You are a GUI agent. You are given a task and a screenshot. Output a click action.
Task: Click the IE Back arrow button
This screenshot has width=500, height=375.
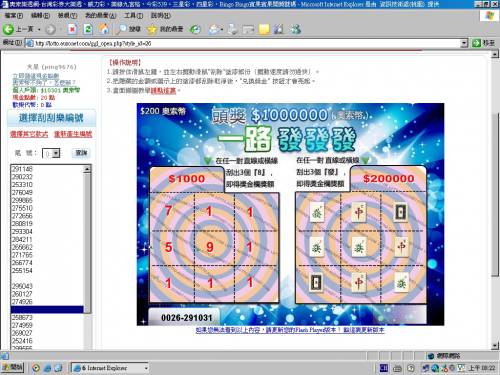pos(8,29)
